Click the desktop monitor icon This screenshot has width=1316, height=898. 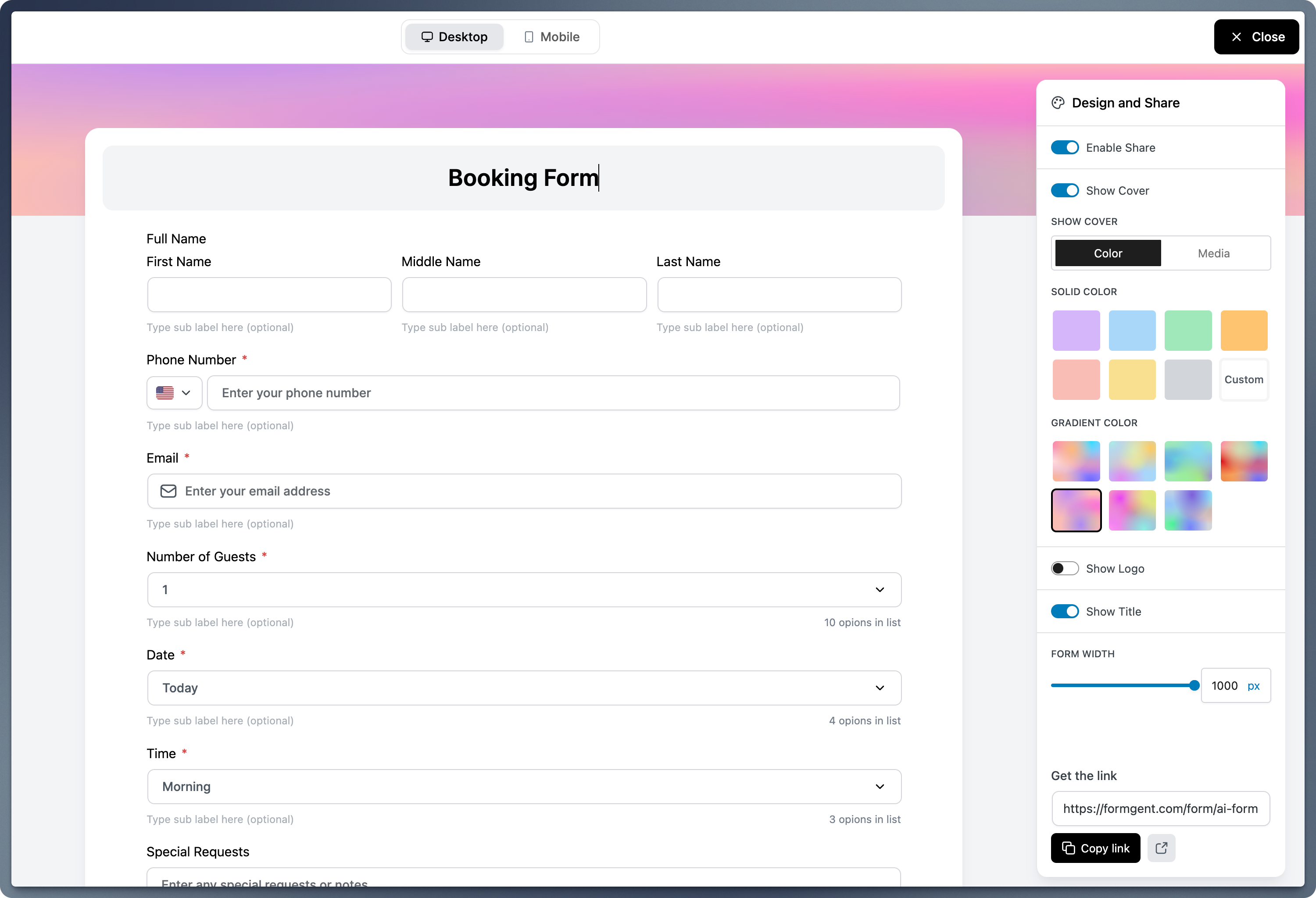click(x=427, y=37)
